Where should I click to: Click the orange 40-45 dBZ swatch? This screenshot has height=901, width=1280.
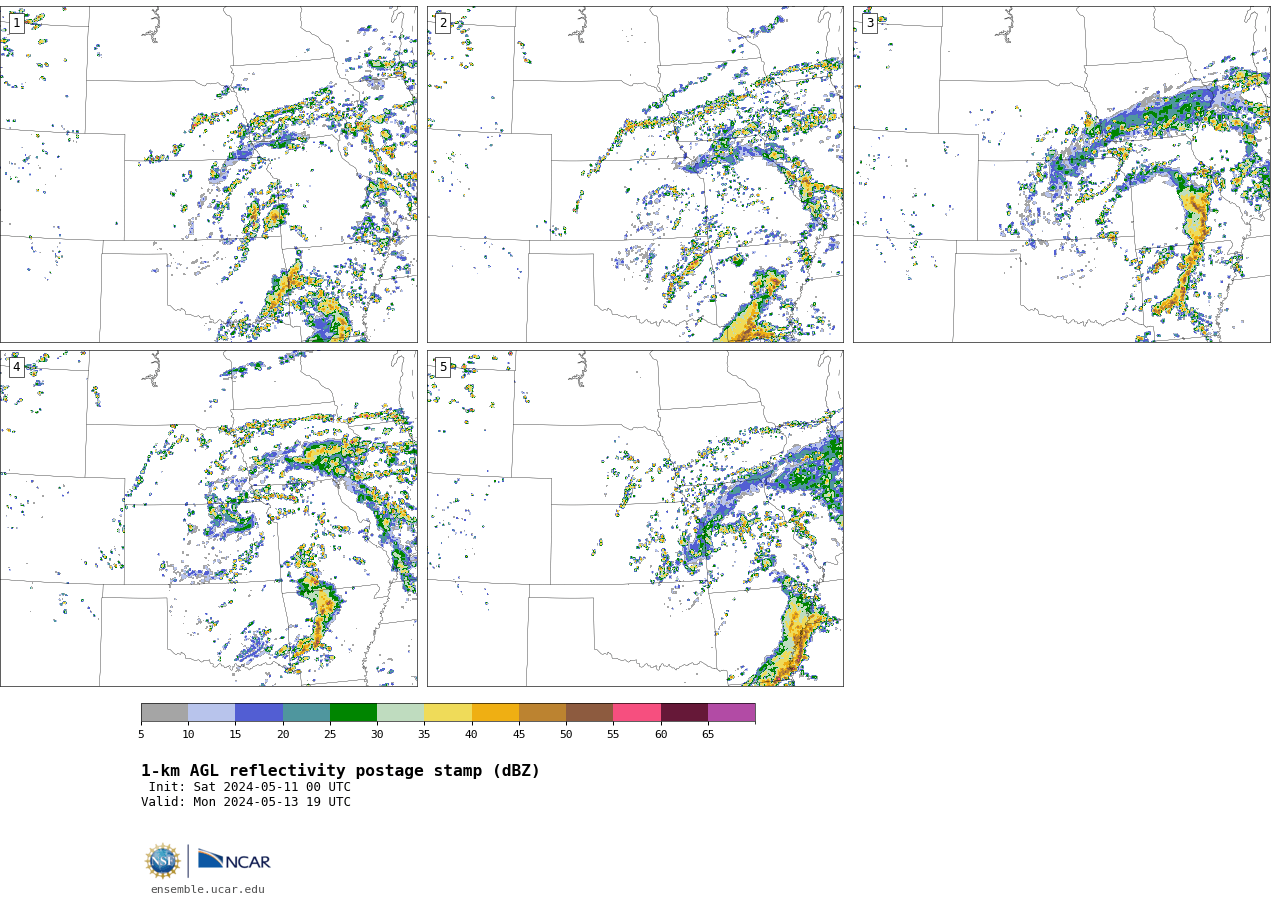click(x=495, y=712)
